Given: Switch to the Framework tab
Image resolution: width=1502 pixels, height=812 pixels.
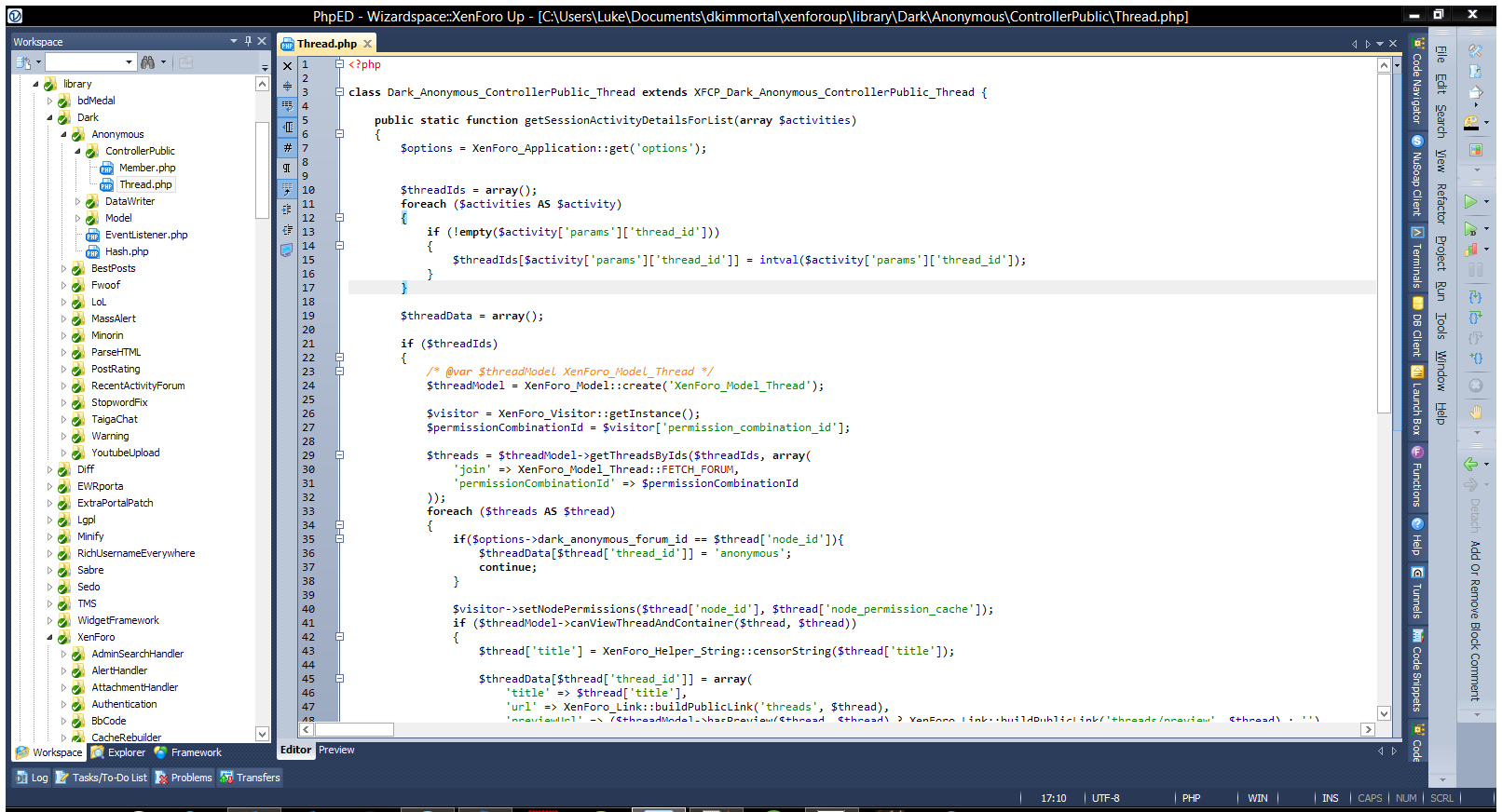Looking at the screenshot, I should [x=188, y=752].
